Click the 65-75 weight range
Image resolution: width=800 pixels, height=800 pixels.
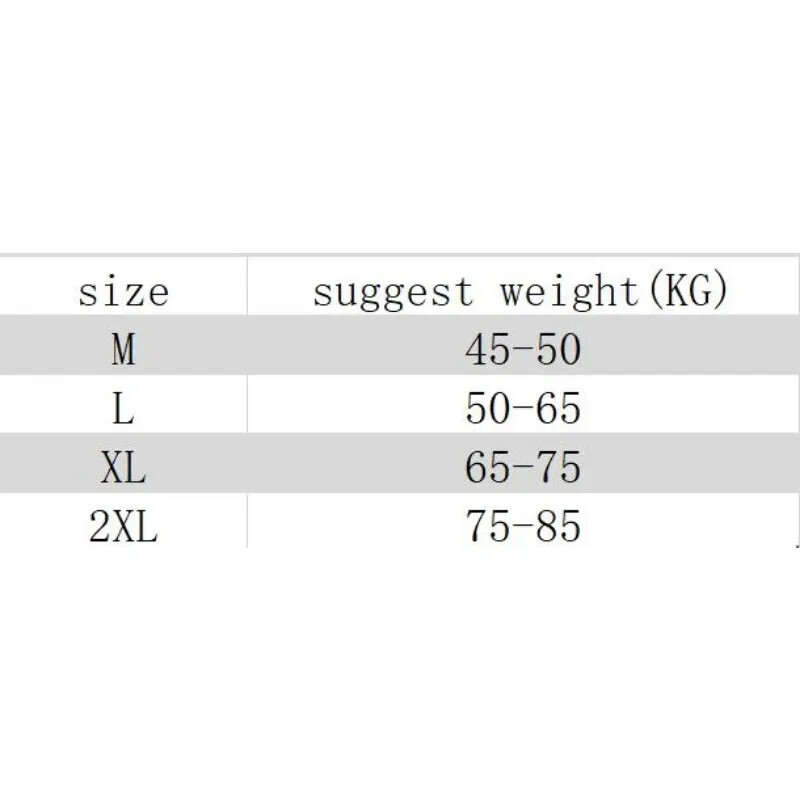point(522,468)
